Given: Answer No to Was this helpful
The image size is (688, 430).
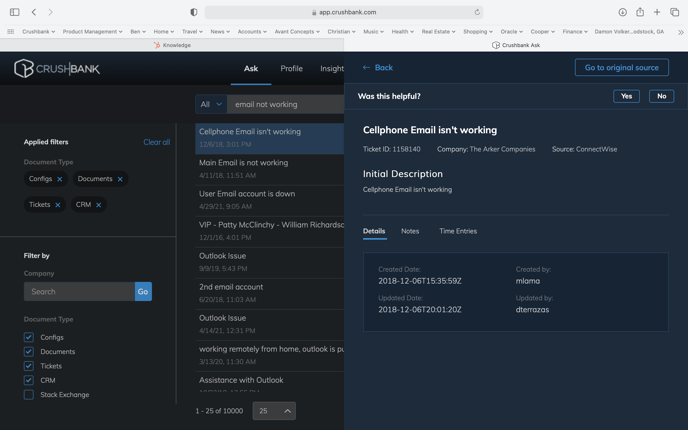Looking at the screenshot, I should coord(662,96).
